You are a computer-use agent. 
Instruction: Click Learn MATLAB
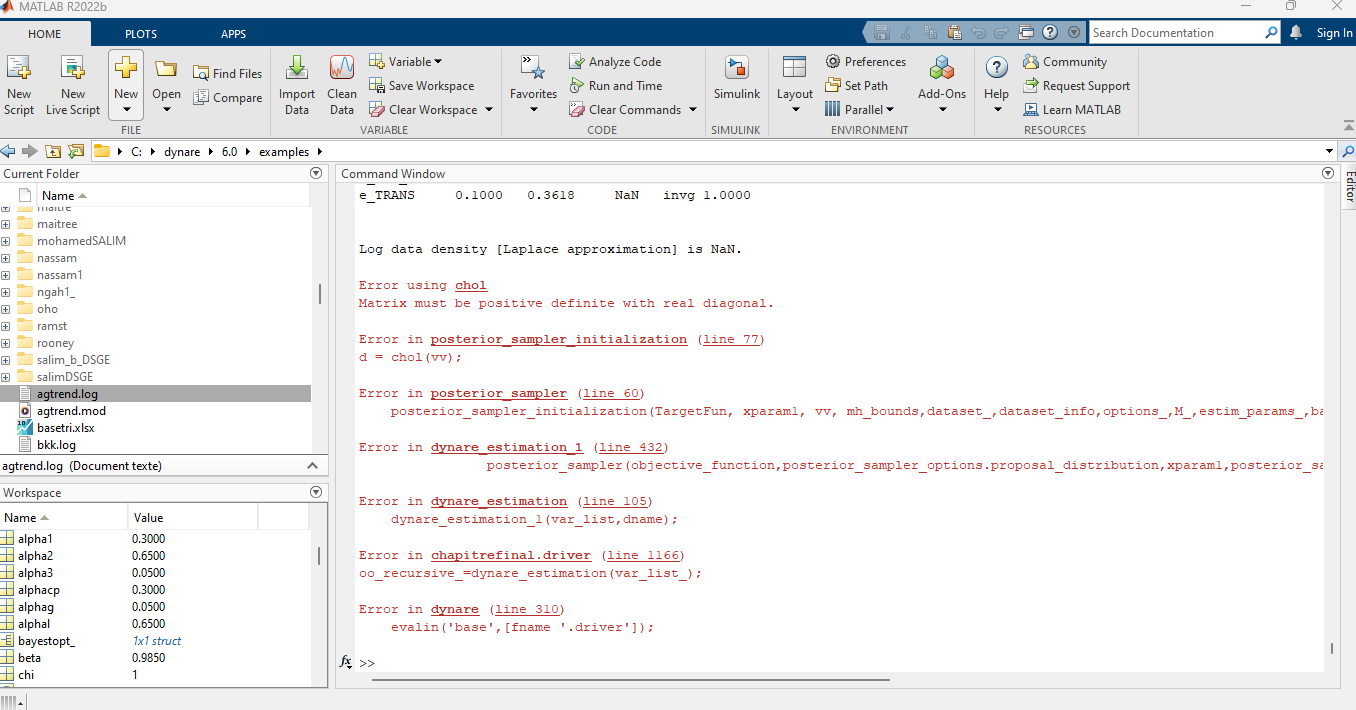1072,109
